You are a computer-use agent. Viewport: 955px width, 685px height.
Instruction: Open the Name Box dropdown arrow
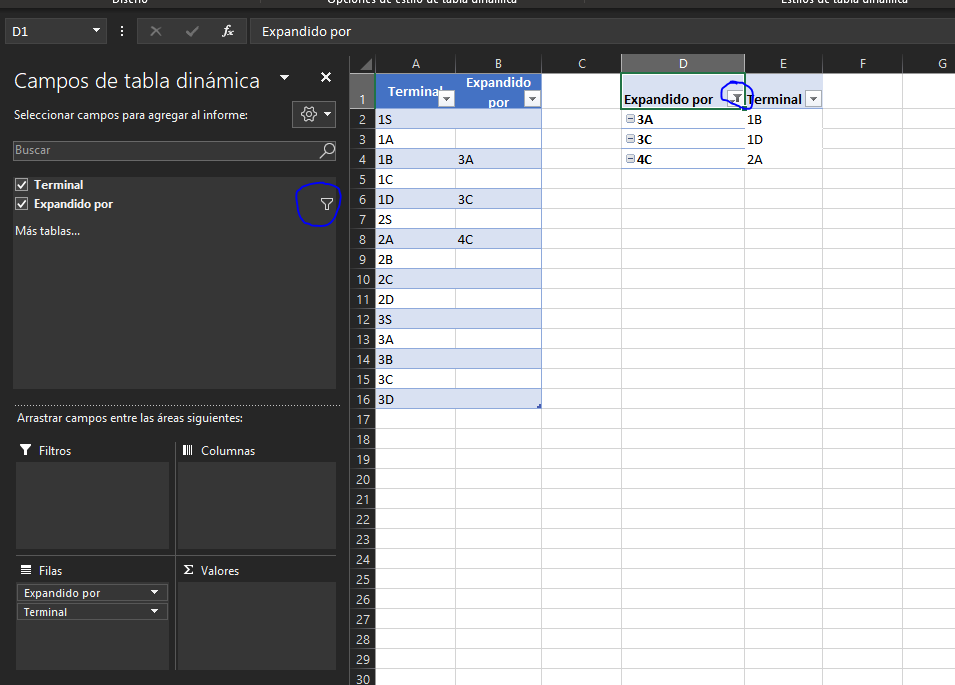(x=96, y=30)
